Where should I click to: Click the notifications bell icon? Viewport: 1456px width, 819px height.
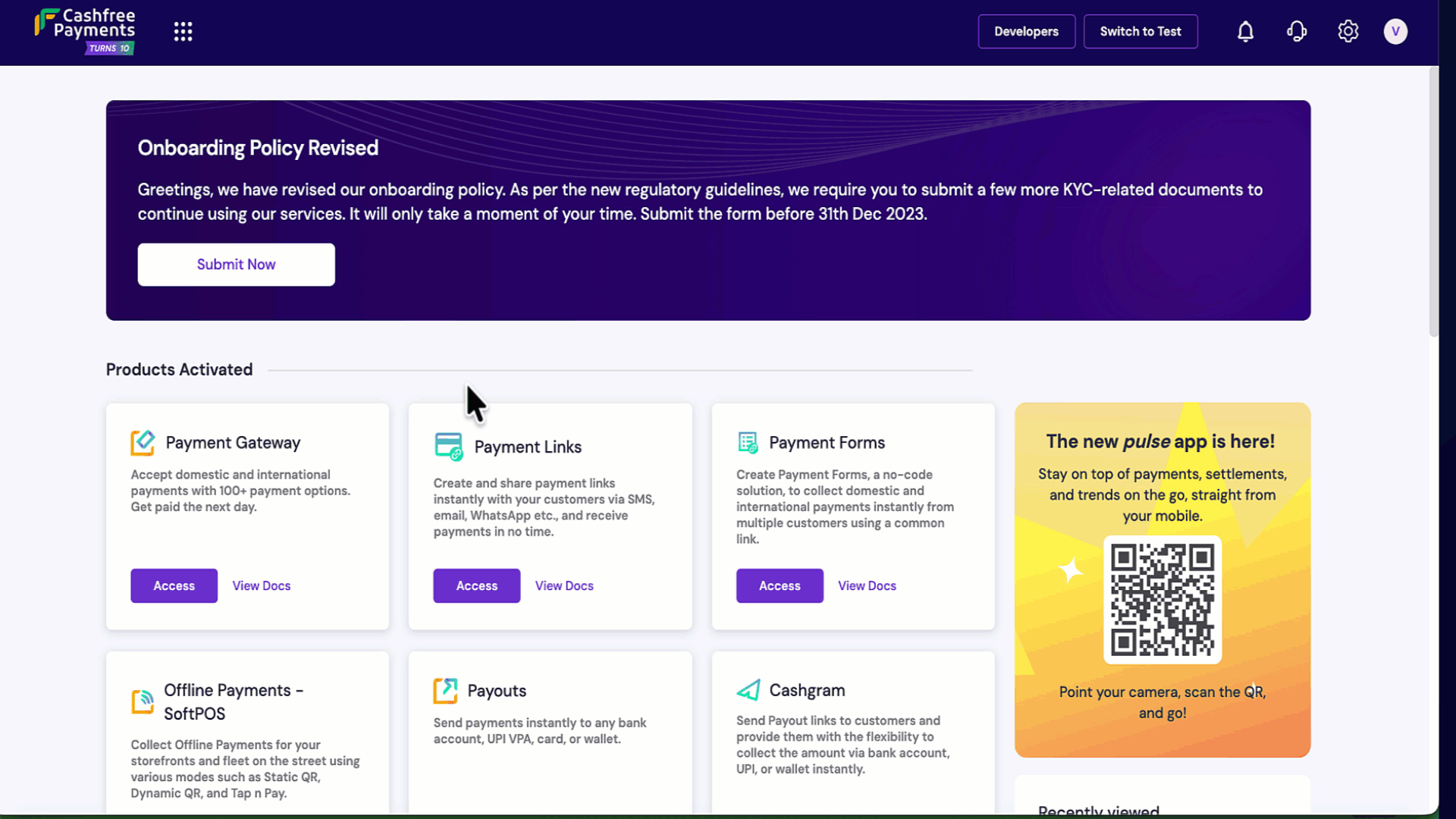(x=1245, y=31)
